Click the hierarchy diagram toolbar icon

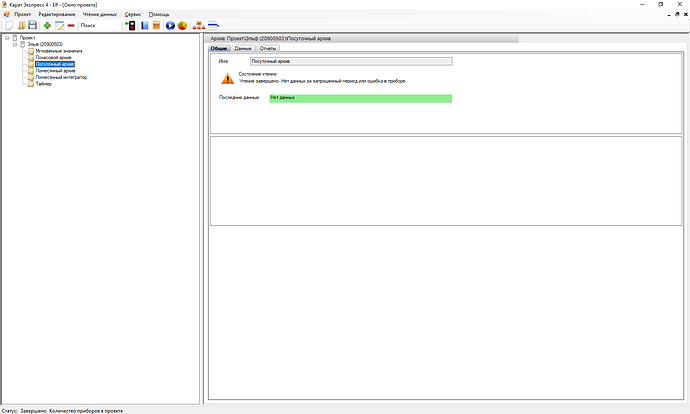(198, 25)
